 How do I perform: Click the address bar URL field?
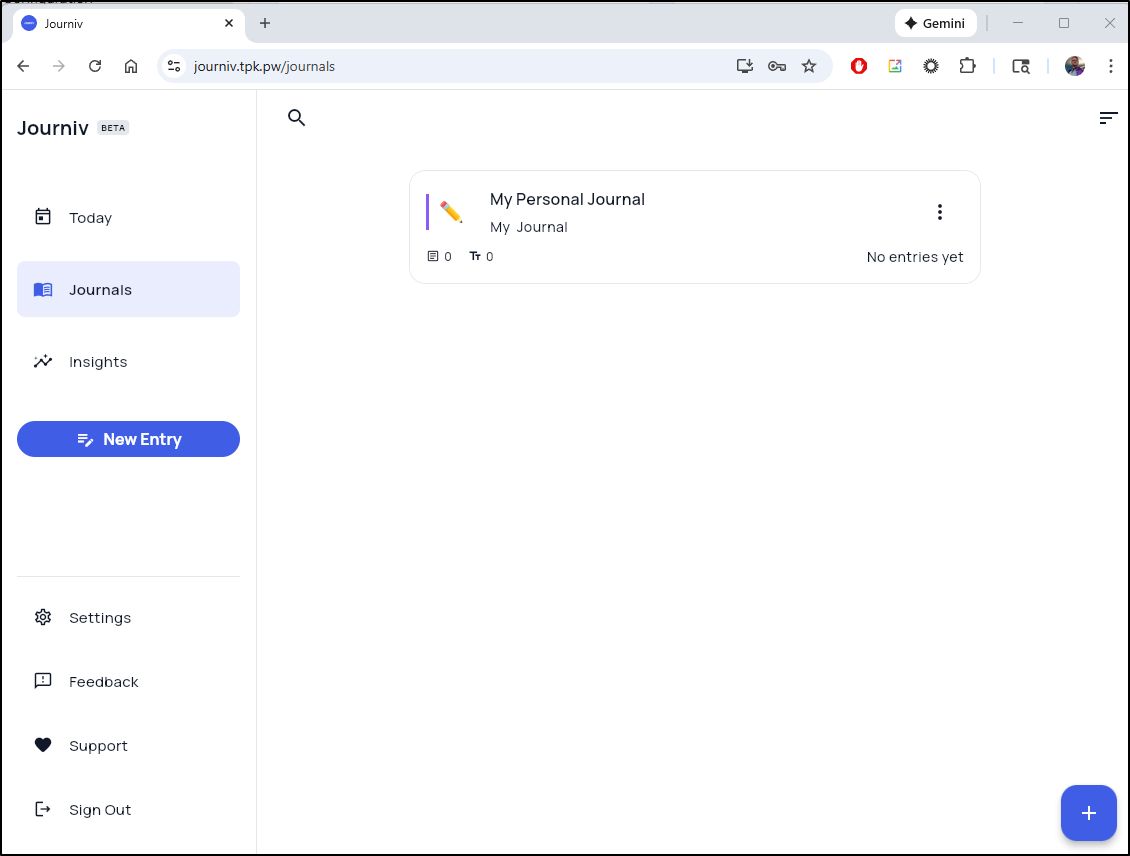click(x=450, y=66)
